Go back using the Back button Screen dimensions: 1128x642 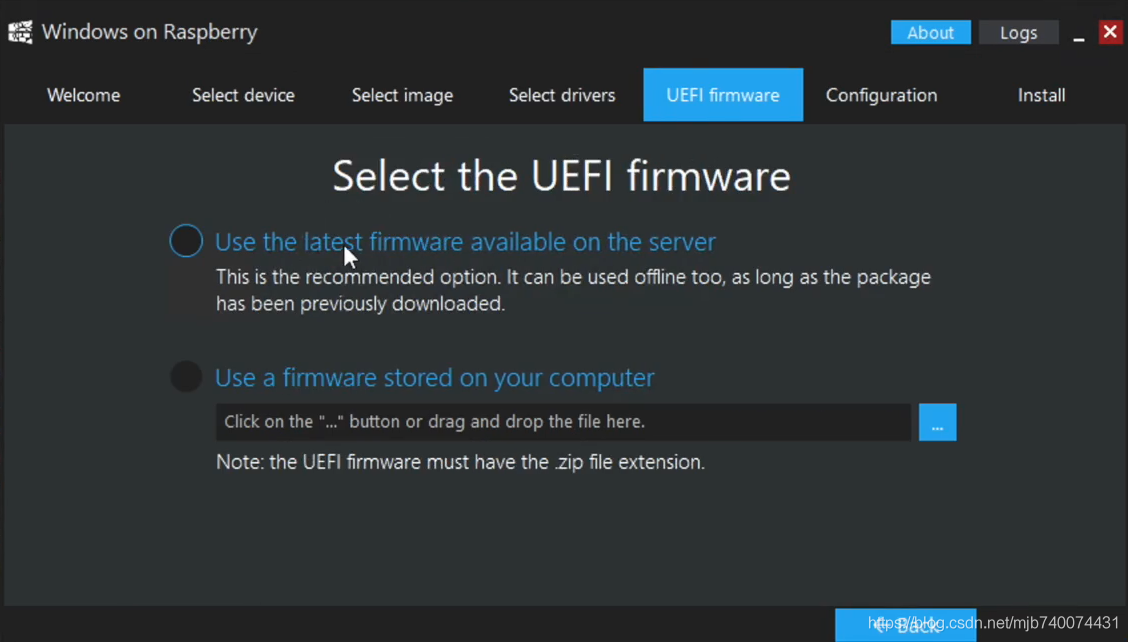[905, 625]
